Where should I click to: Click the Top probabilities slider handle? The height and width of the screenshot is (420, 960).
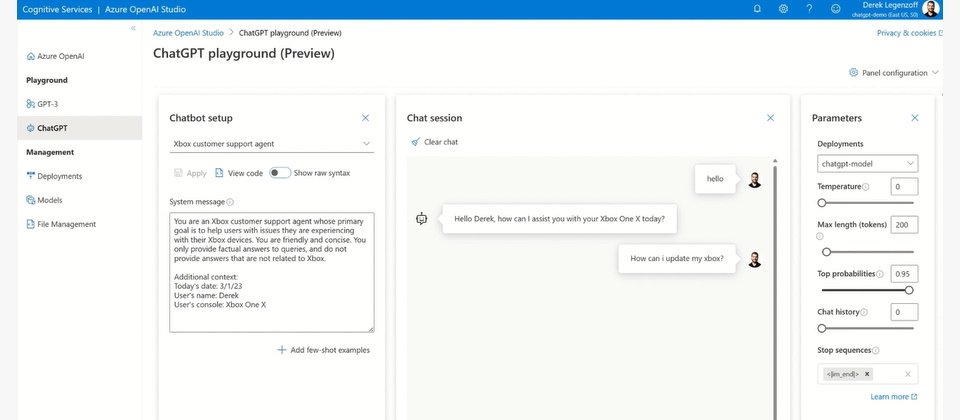[x=909, y=290]
